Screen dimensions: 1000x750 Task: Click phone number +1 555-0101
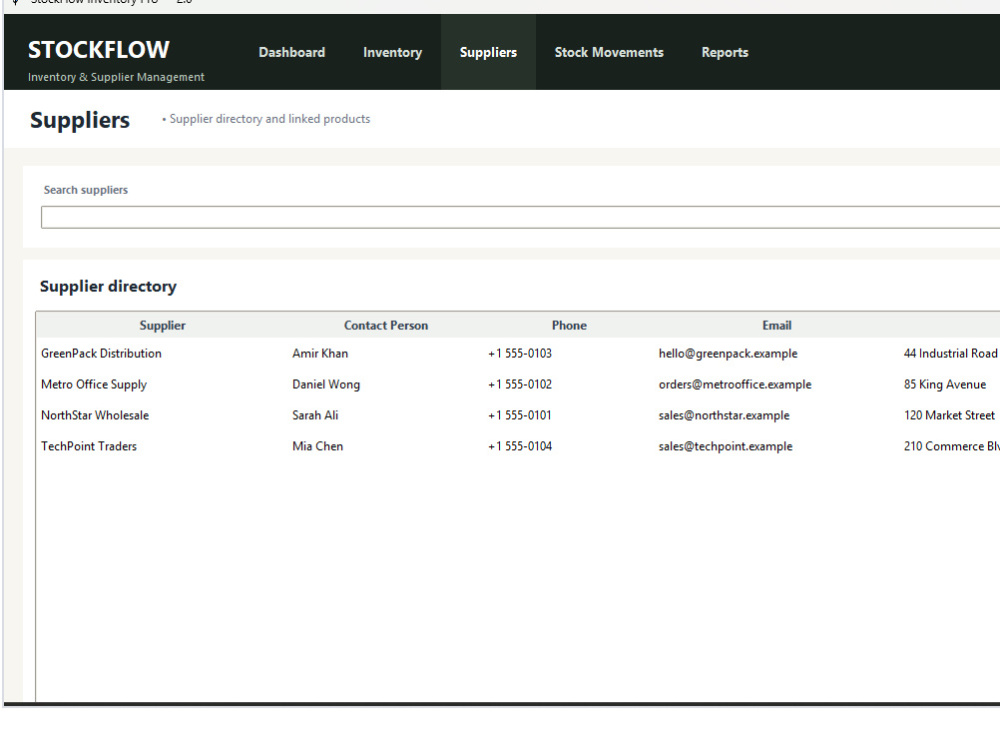[520, 415]
